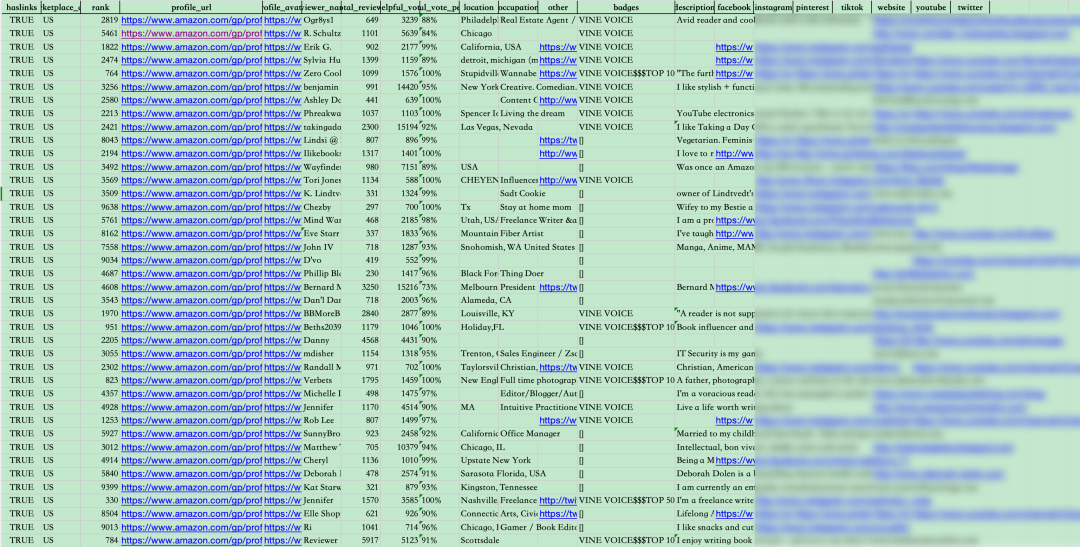
Task: Click the location cell 'Las Vegas, Nevada'
Action: [496, 127]
